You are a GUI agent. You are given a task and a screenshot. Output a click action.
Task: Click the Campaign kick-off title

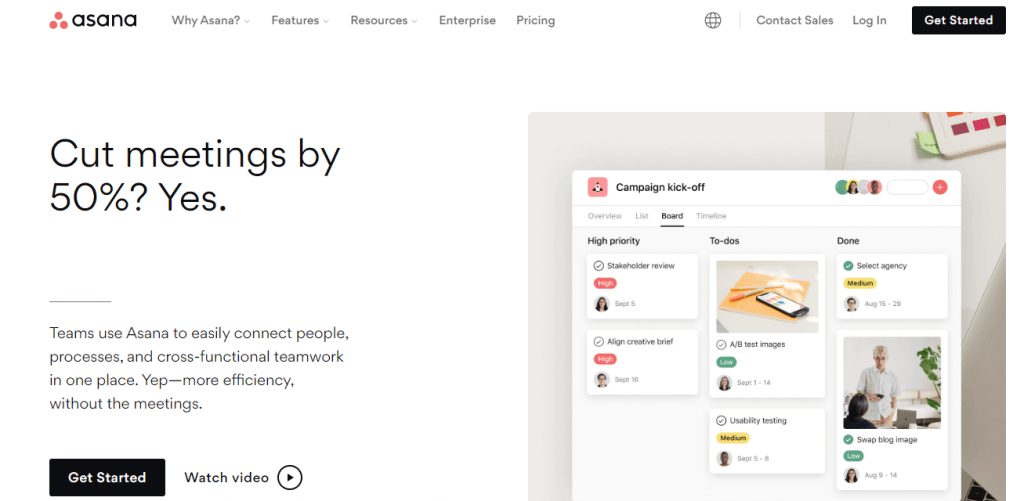tap(660, 187)
